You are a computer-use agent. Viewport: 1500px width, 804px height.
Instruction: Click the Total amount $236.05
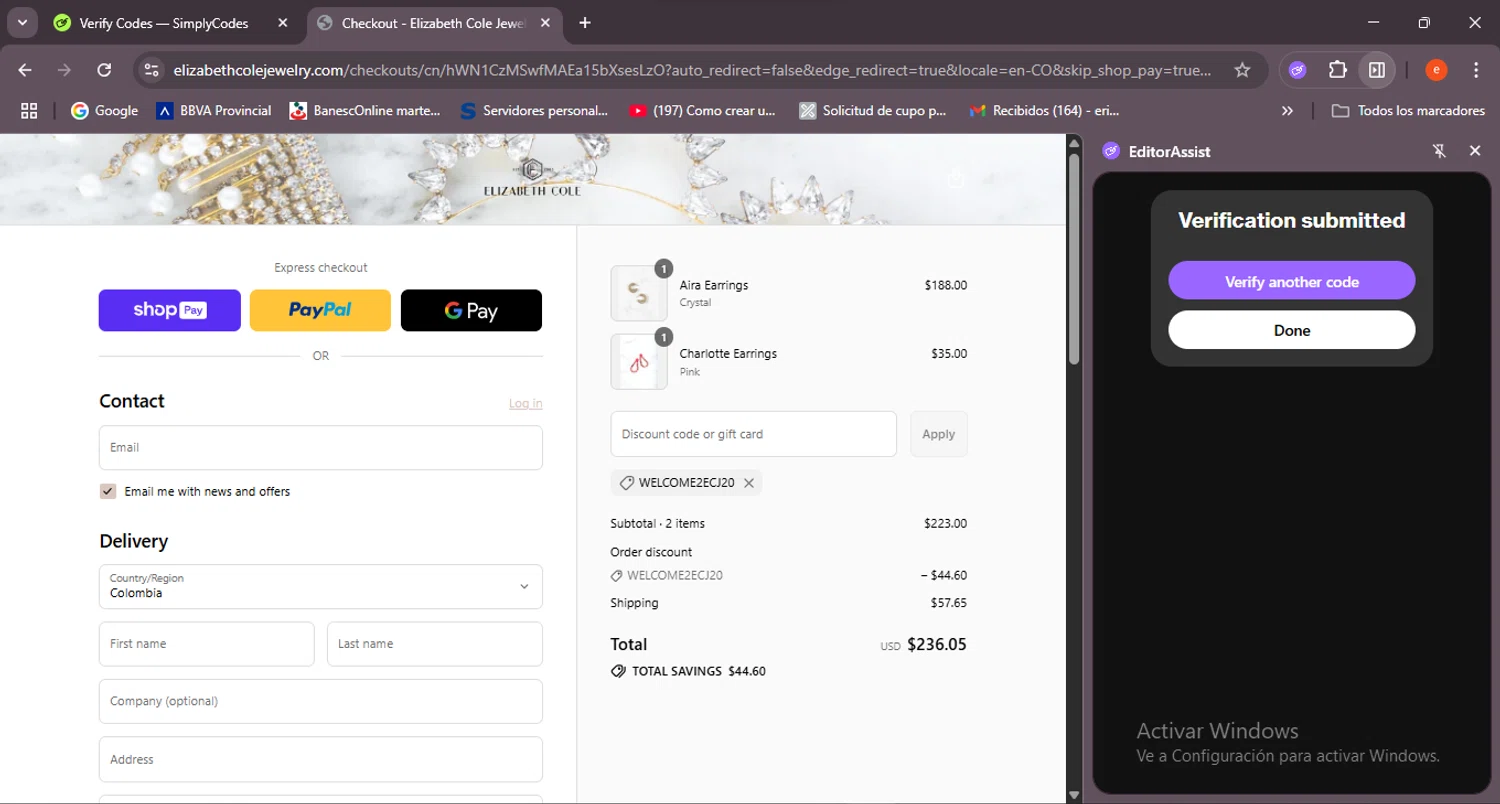(937, 644)
